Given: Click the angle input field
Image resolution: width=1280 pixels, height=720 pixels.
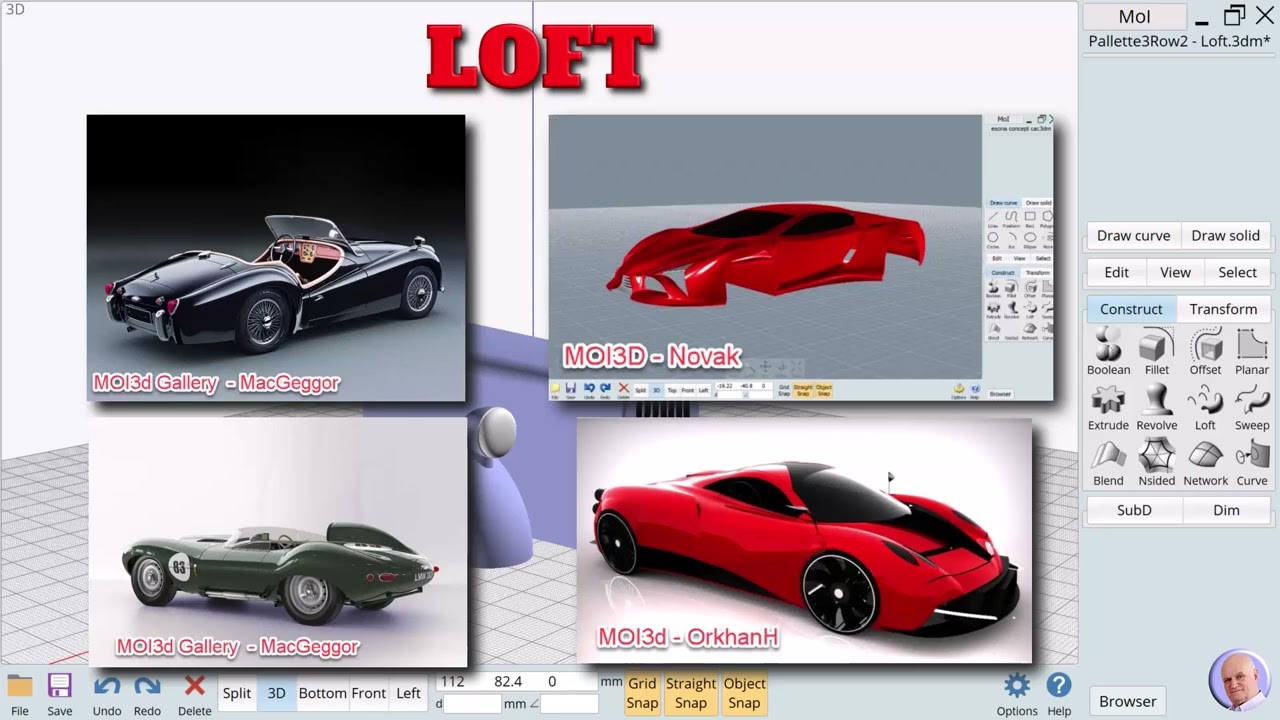Looking at the screenshot, I should tap(570, 704).
